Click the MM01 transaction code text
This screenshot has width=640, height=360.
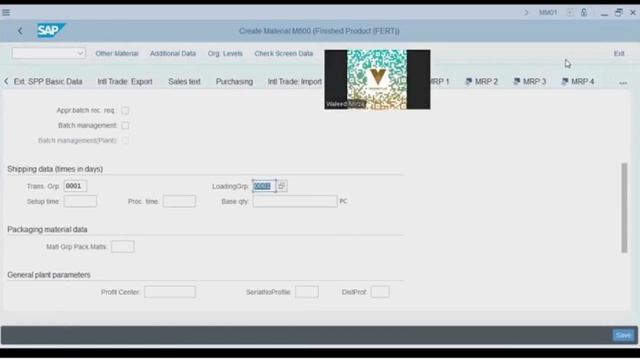[x=548, y=13]
